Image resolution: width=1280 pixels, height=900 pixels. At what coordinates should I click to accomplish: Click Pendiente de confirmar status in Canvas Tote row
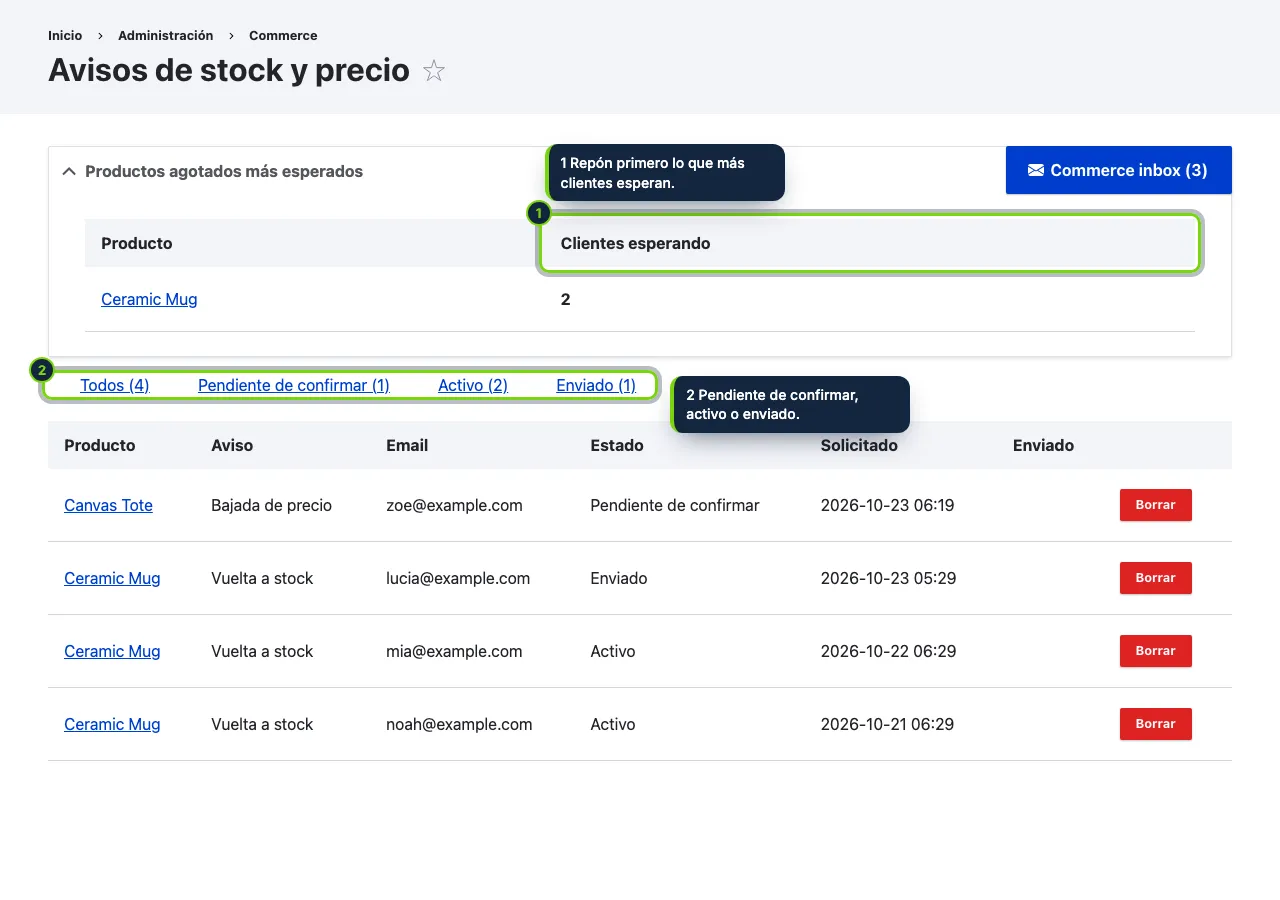point(675,505)
